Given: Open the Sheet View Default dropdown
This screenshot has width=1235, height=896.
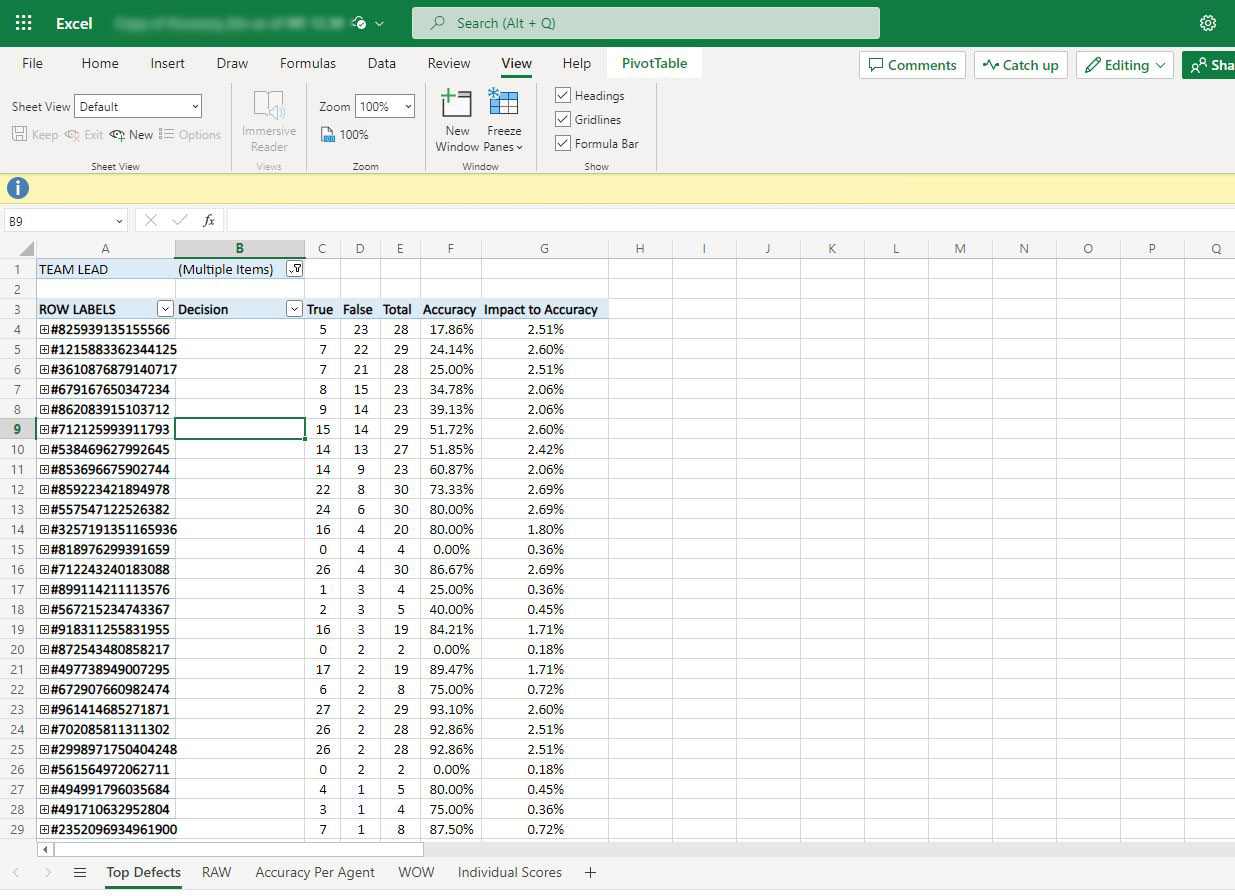Looking at the screenshot, I should (x=139, y=107).
